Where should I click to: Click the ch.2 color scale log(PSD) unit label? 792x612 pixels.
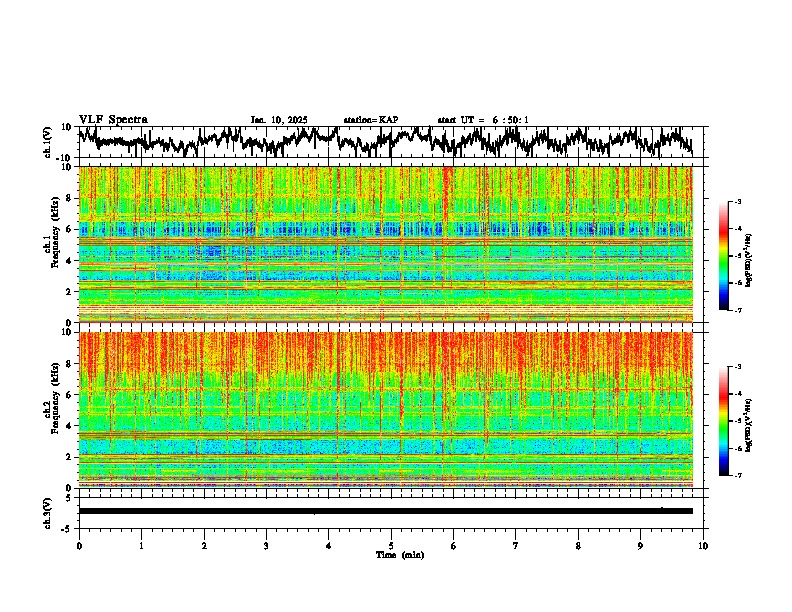pyautogui.click(x=749, y=425)
